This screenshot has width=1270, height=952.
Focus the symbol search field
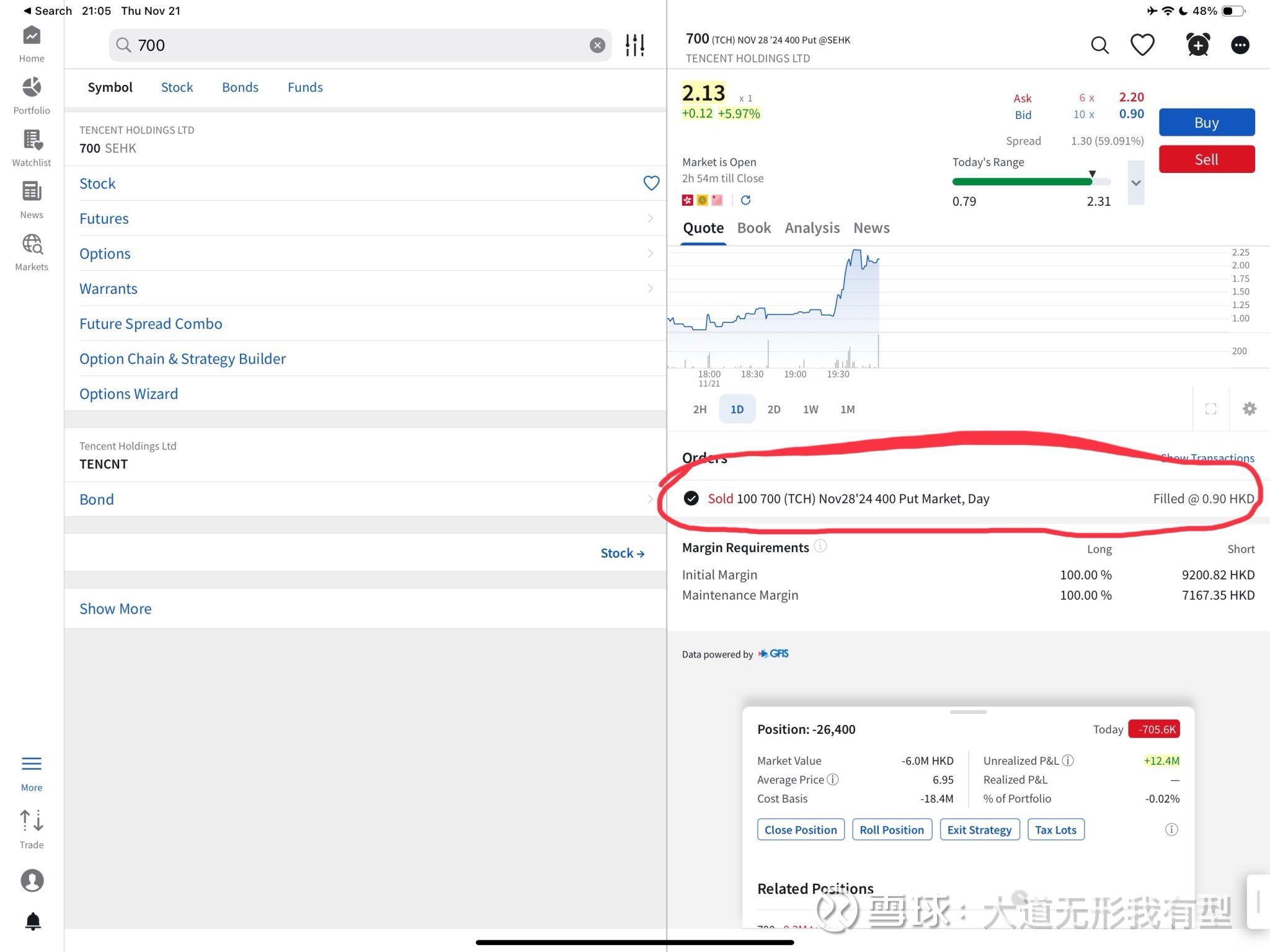(360, 45)
